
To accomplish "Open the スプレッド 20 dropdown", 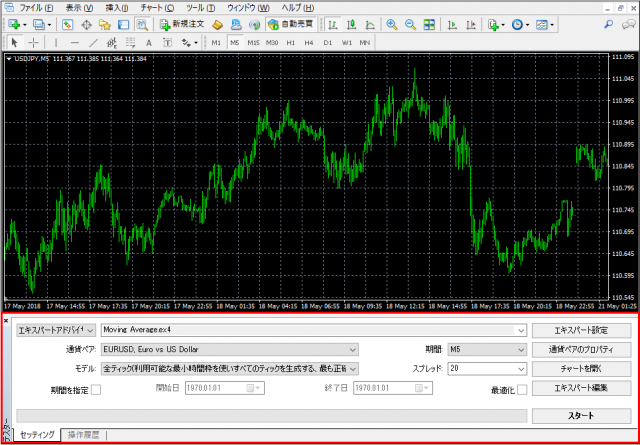I will tap(487, 369).
